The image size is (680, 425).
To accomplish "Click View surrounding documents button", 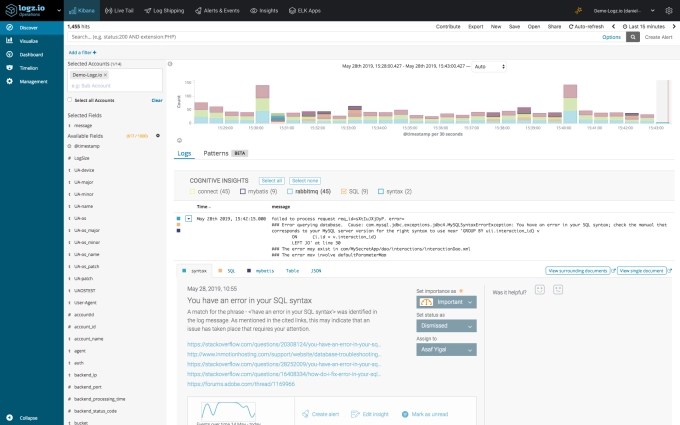I will [579, 271].
